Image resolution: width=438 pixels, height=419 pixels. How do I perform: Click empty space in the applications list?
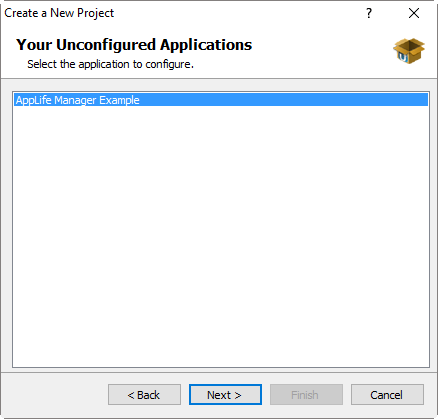tap(221, 233)
